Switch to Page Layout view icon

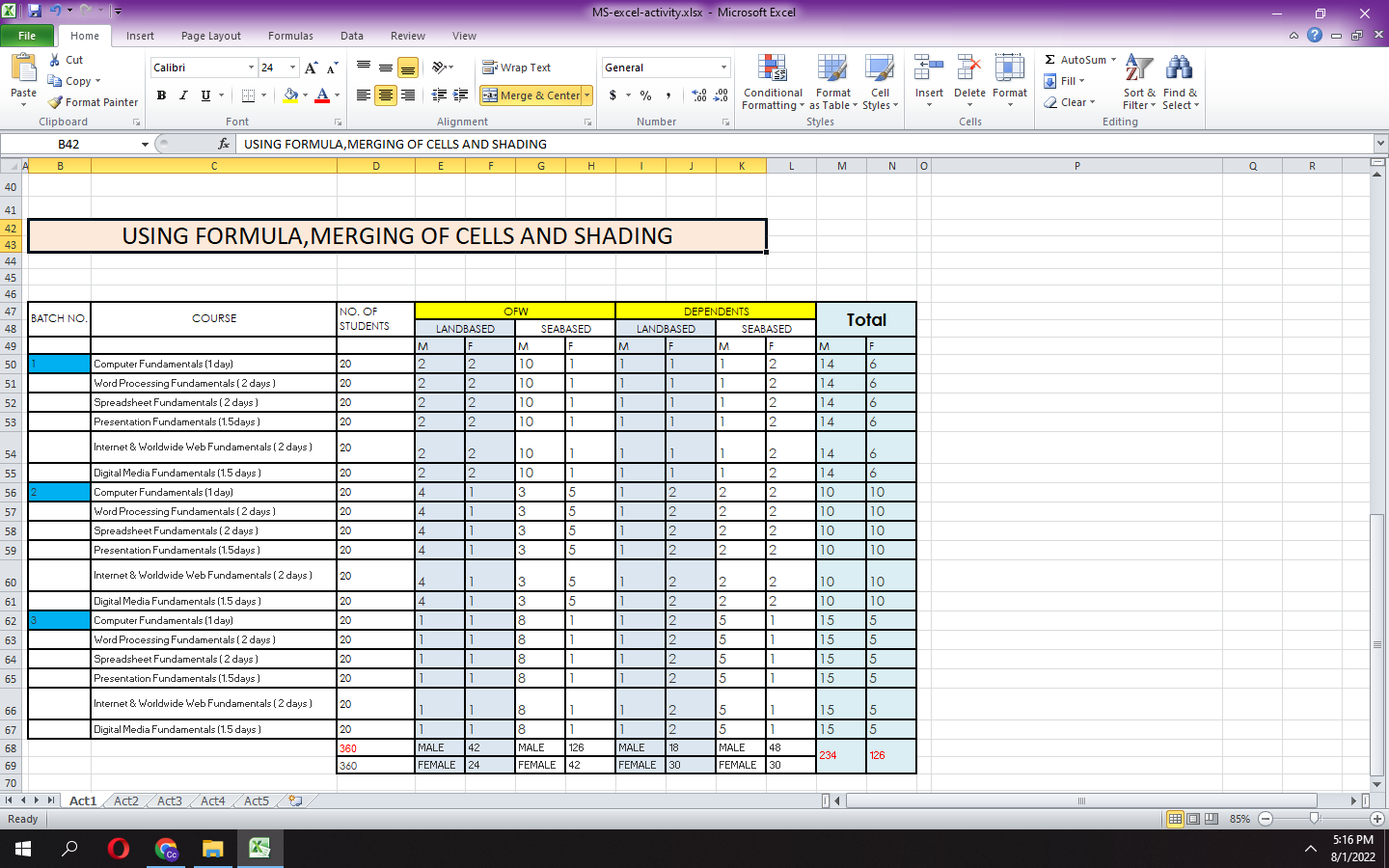[1193, 818]
